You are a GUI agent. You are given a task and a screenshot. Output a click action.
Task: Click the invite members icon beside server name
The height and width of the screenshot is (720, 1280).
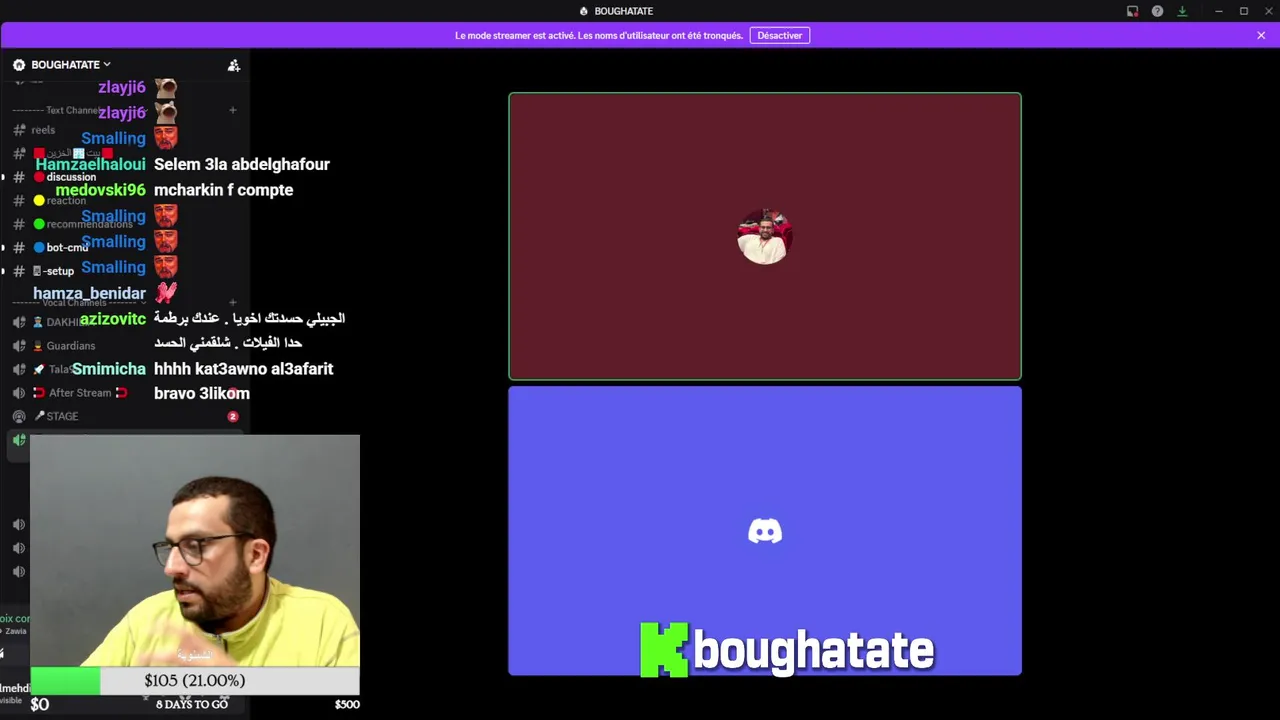234,65
